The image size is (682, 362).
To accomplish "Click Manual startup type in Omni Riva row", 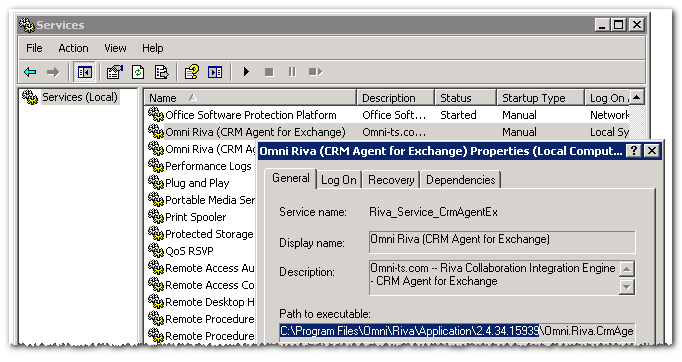I will pyautogui.click(x=519, y=132).
